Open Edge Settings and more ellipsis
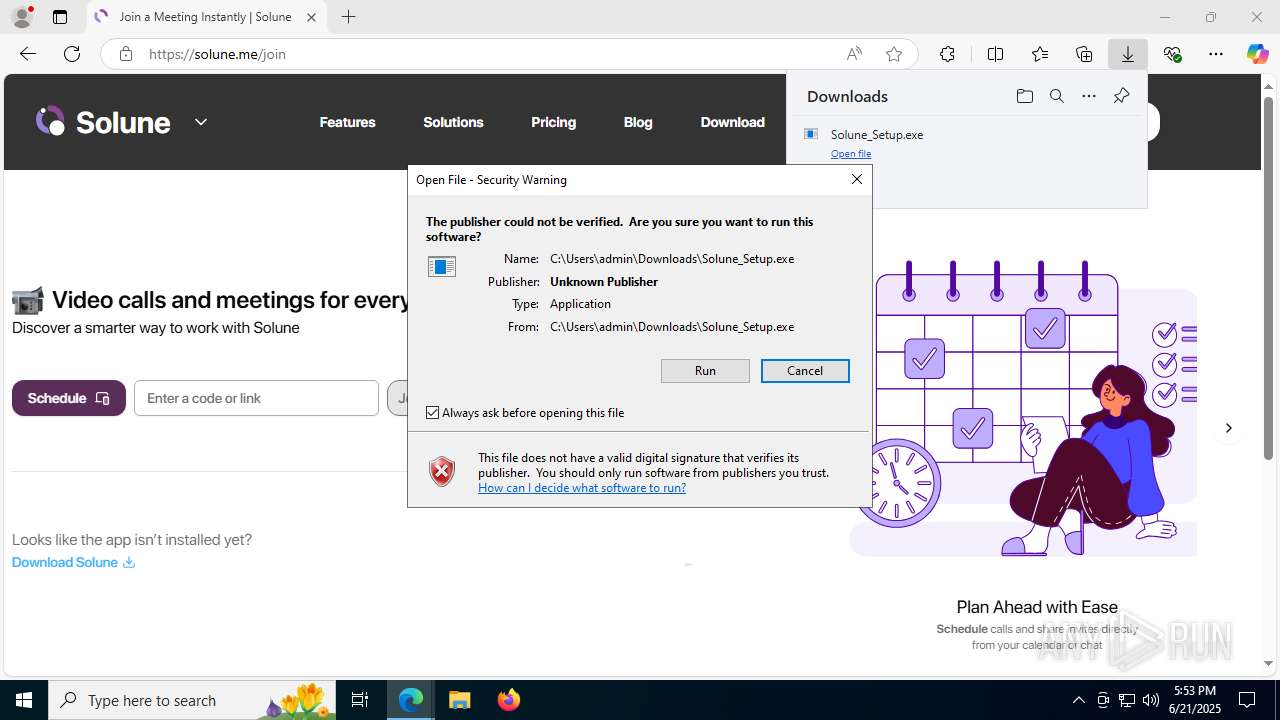 1216,54
